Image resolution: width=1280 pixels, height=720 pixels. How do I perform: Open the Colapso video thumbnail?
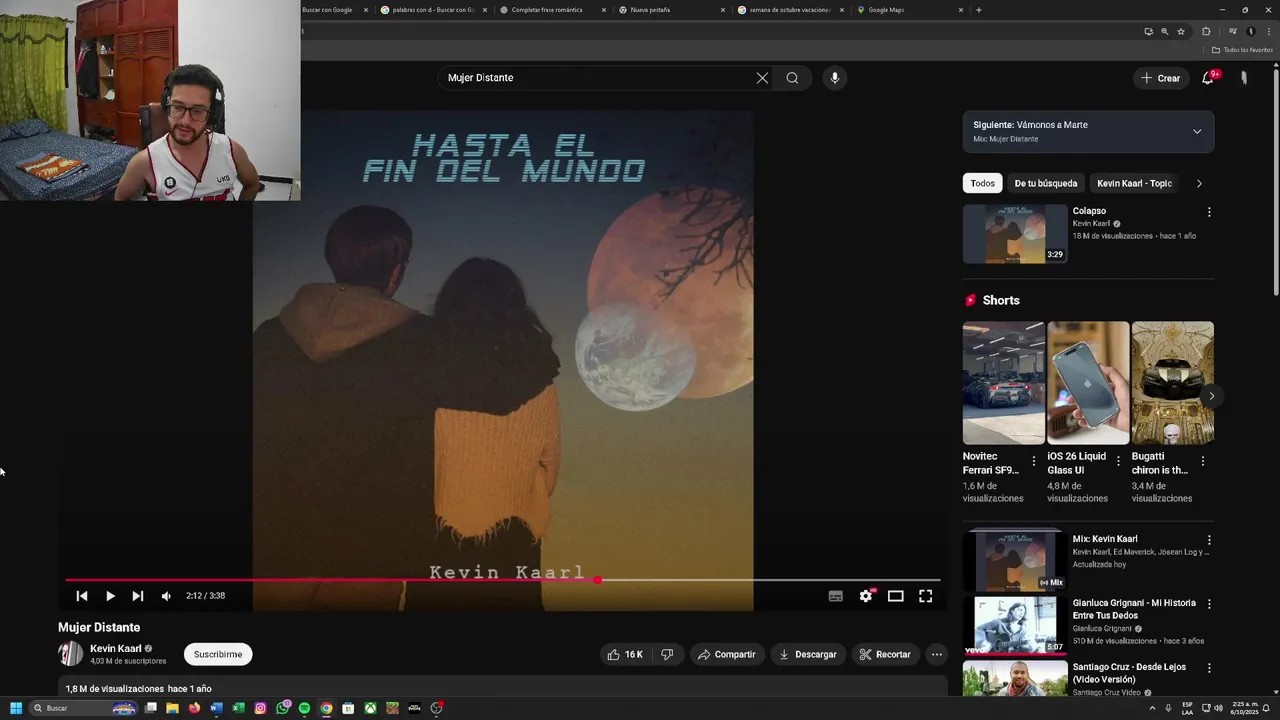pyautogui.click(x=1015, y=234)
